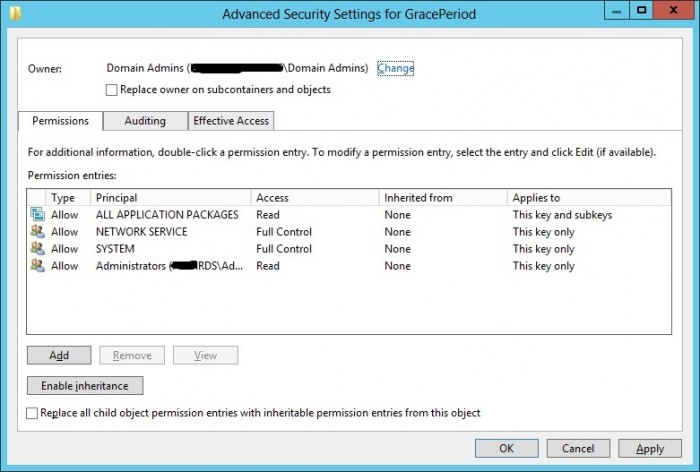Image resolution: width=700 pixels, height=472 pixels.
Task: Click the NETWORK SERVICE group icon
Action: click(38, 232)
